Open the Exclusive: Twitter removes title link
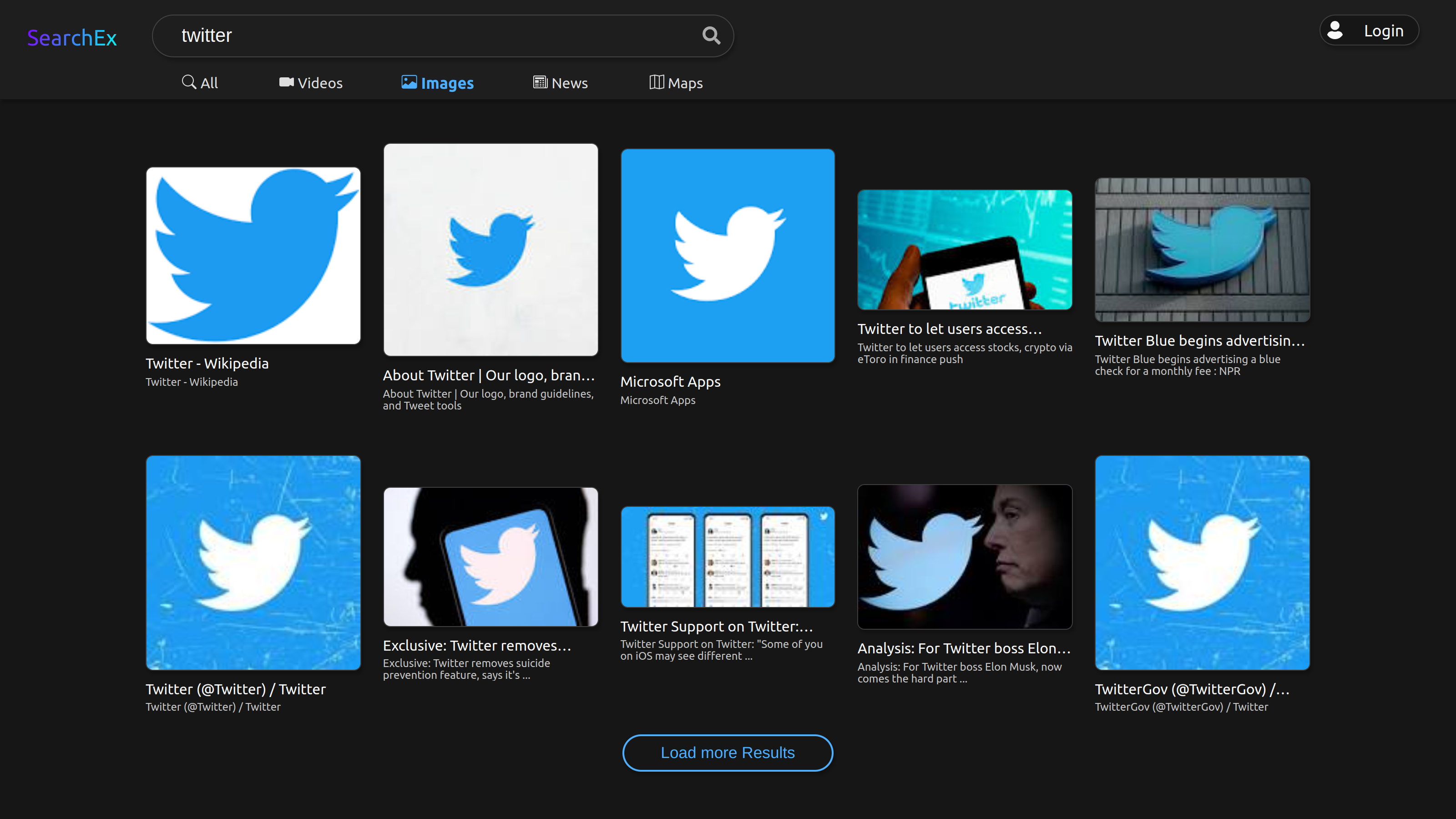1456x819 pixels. (477, 646)
